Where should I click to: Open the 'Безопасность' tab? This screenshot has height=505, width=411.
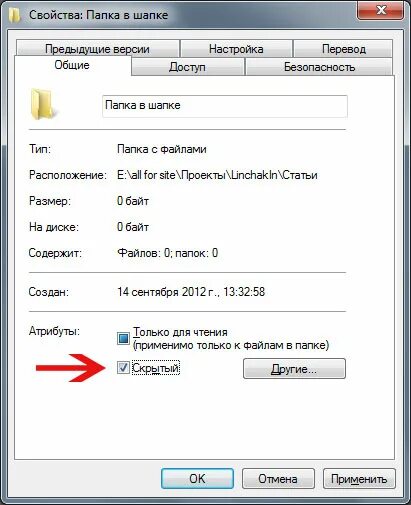tap(319, 67)
